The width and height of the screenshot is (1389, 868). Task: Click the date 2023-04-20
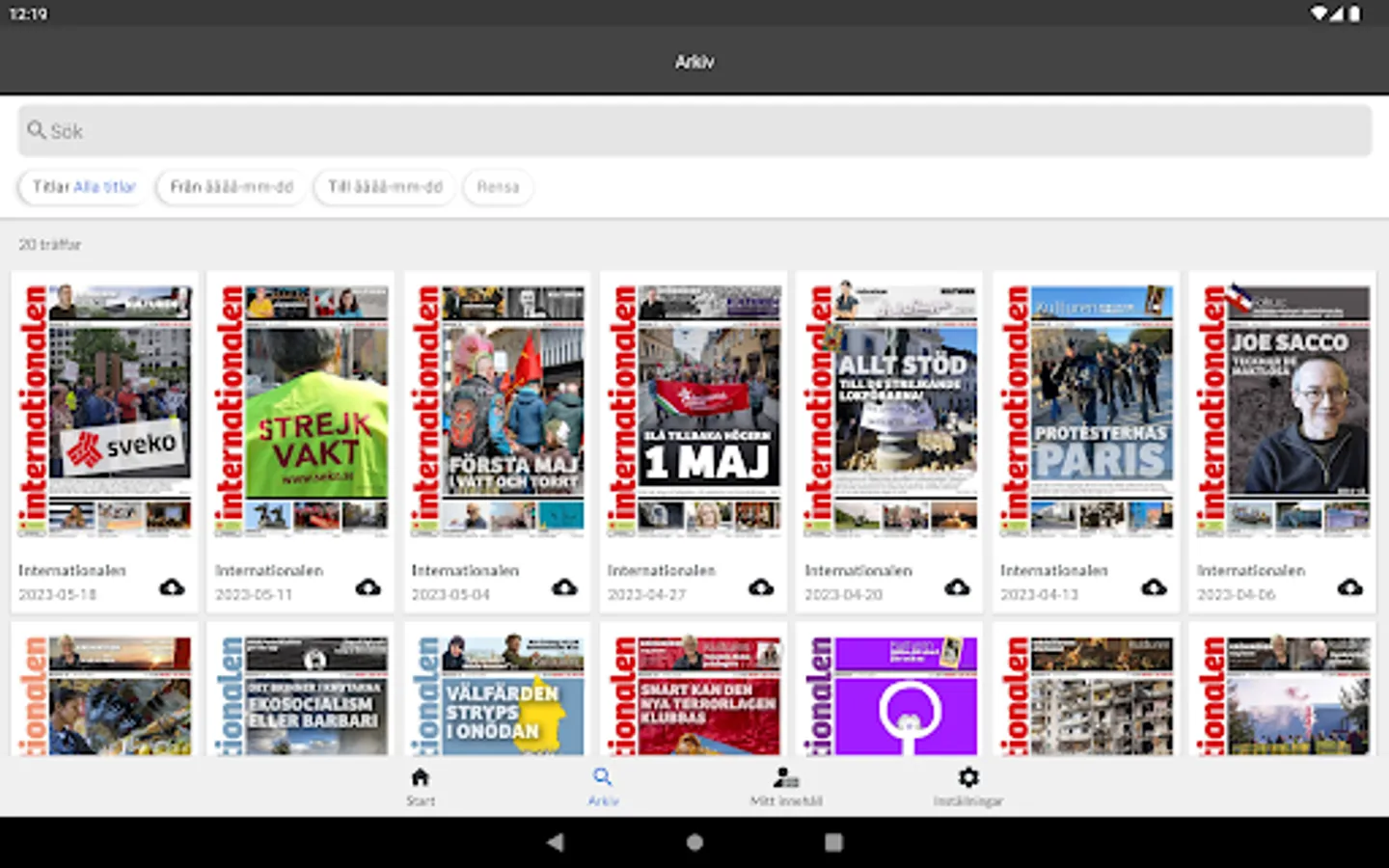pyautogui.click(x=844, y=595)
